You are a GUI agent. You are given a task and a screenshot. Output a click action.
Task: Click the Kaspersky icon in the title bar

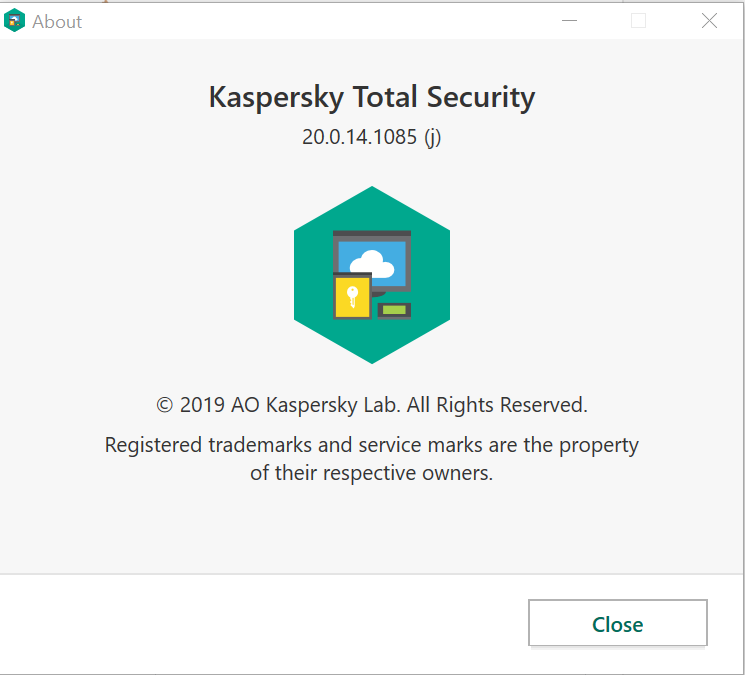pos(14,21)
